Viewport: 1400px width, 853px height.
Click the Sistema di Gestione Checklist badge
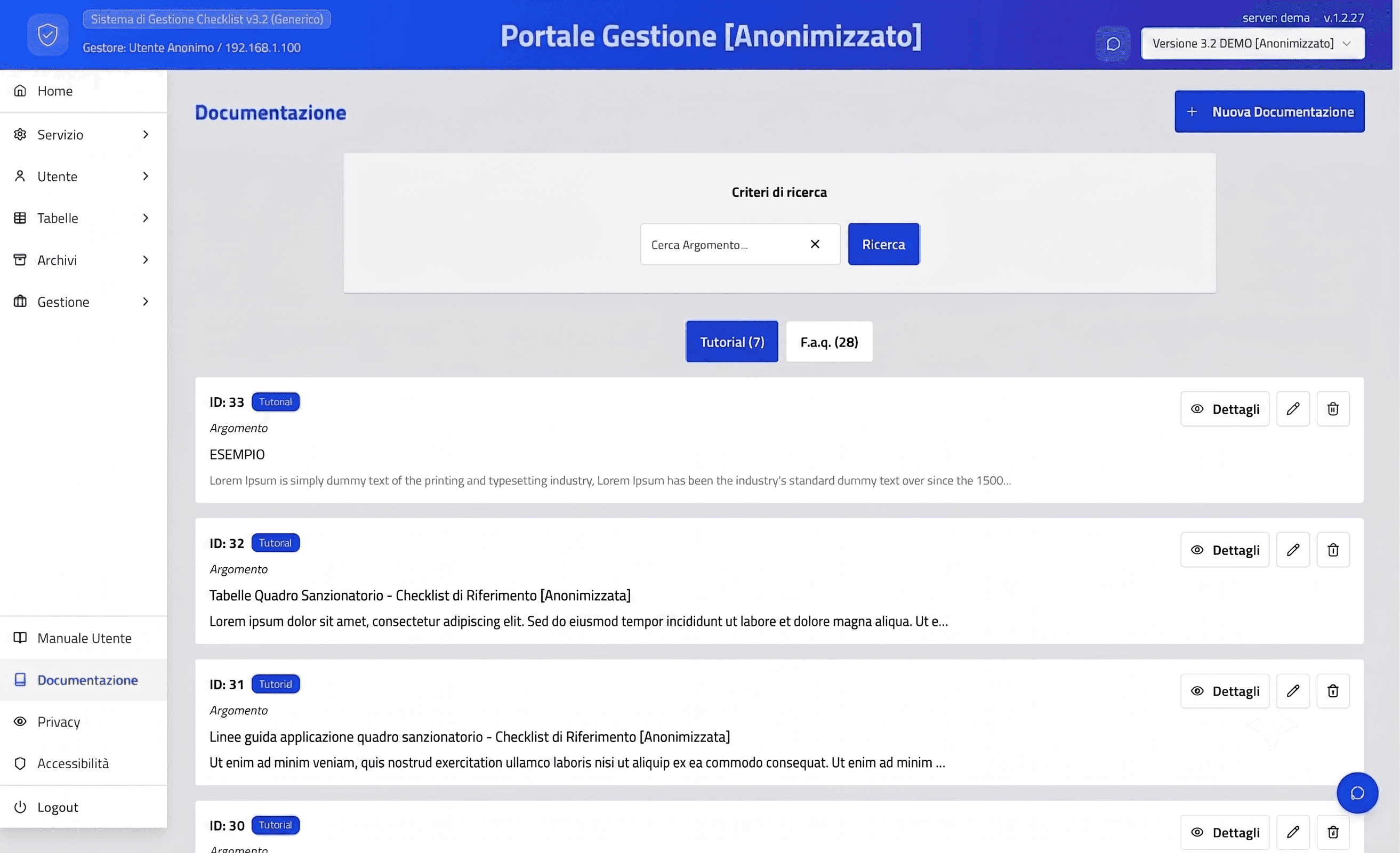(207, 19)
